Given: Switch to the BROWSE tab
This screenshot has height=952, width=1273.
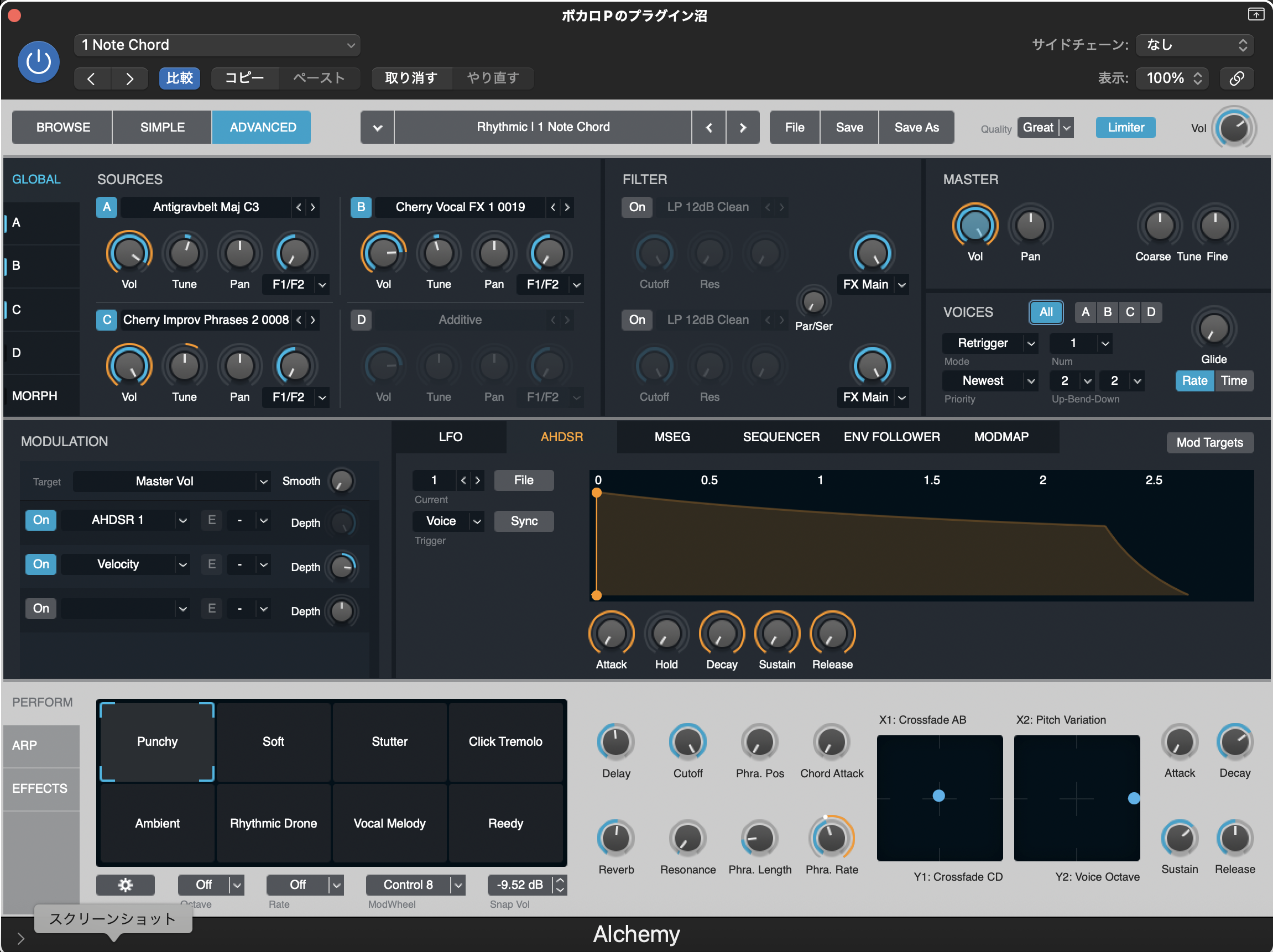Looking at the screenshot, I should [x=62, y=127].
